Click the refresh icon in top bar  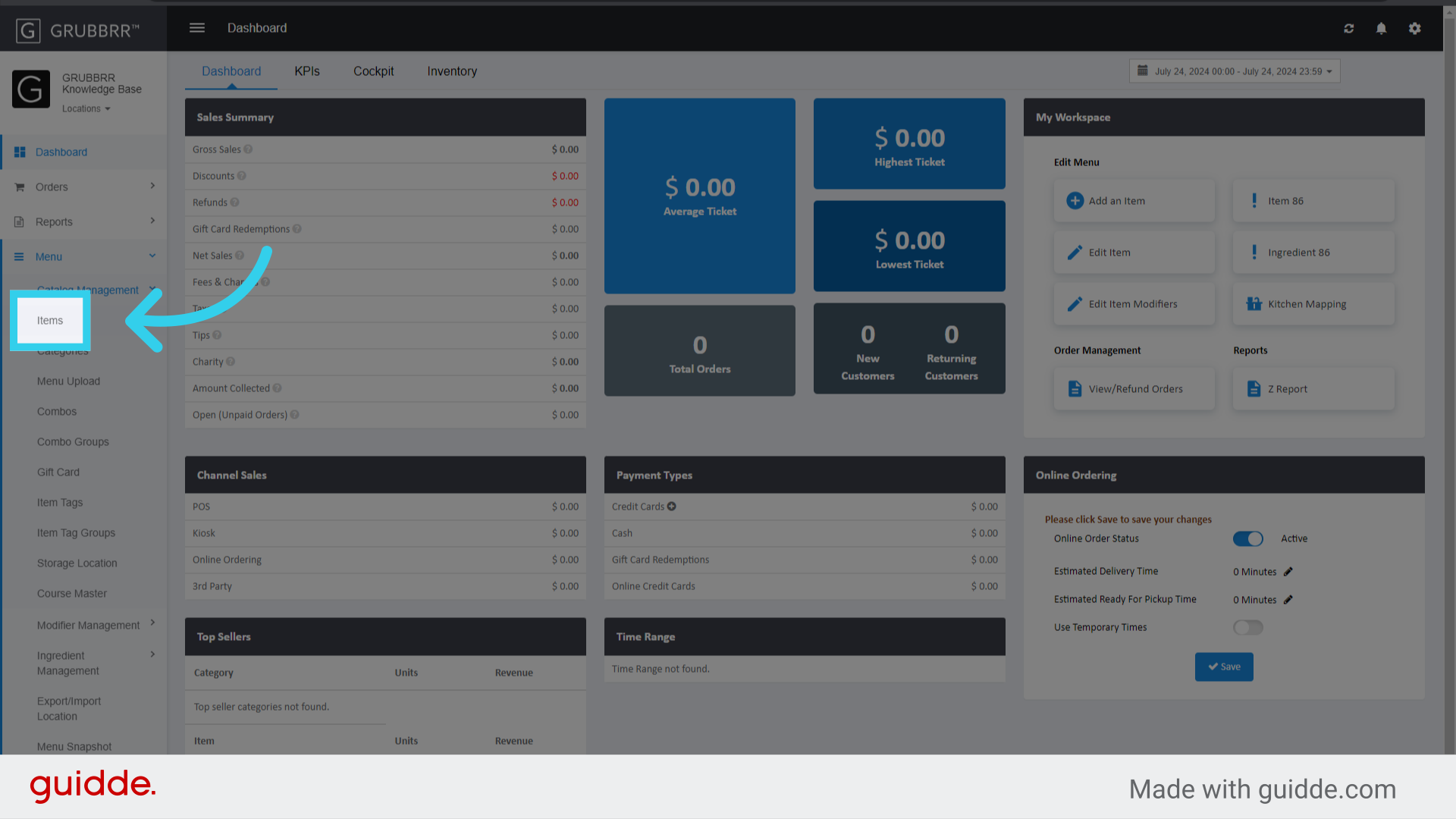click(x=1349, y=29)
